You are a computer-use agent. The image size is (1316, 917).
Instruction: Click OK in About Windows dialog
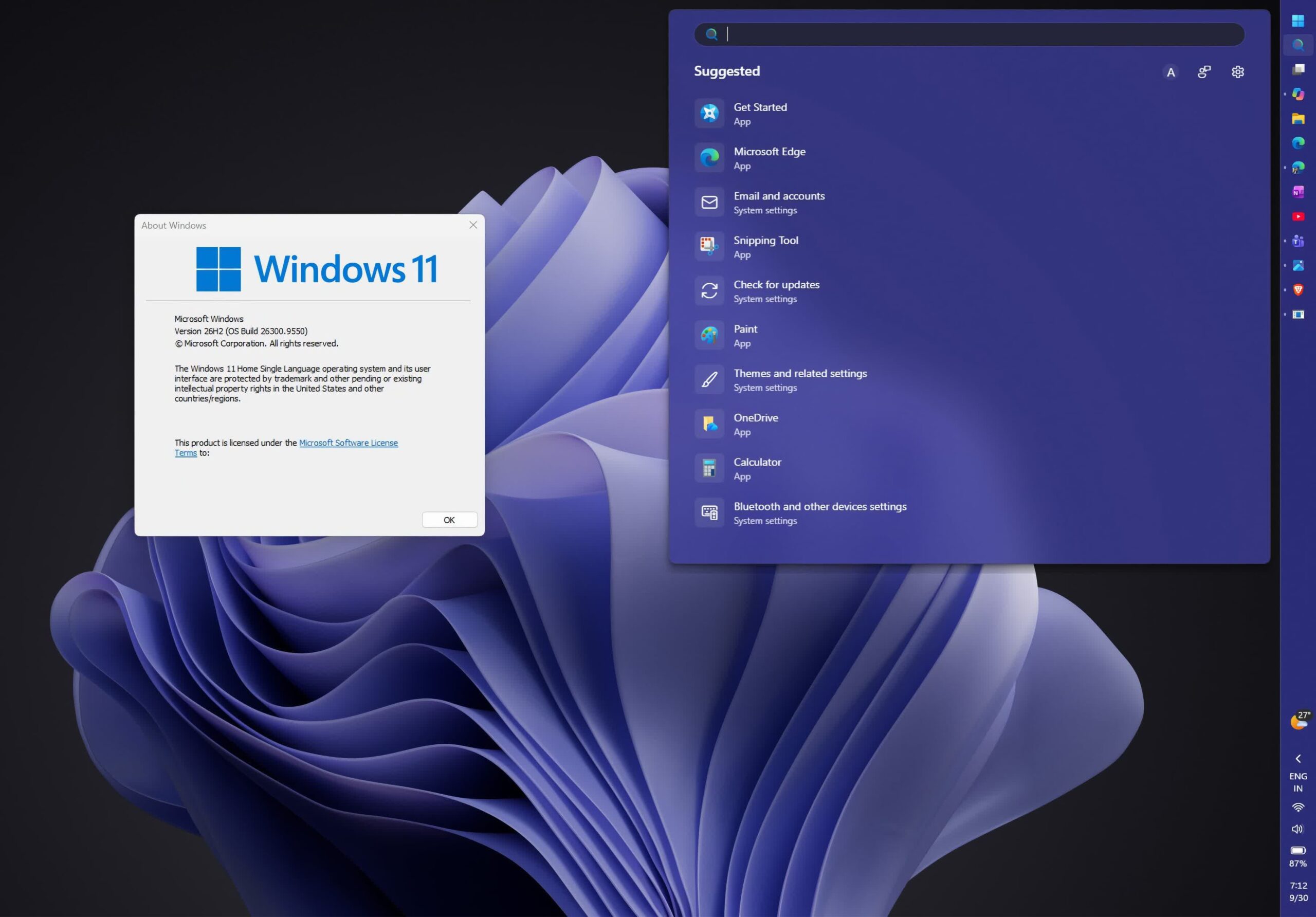[x=449, y=520]
